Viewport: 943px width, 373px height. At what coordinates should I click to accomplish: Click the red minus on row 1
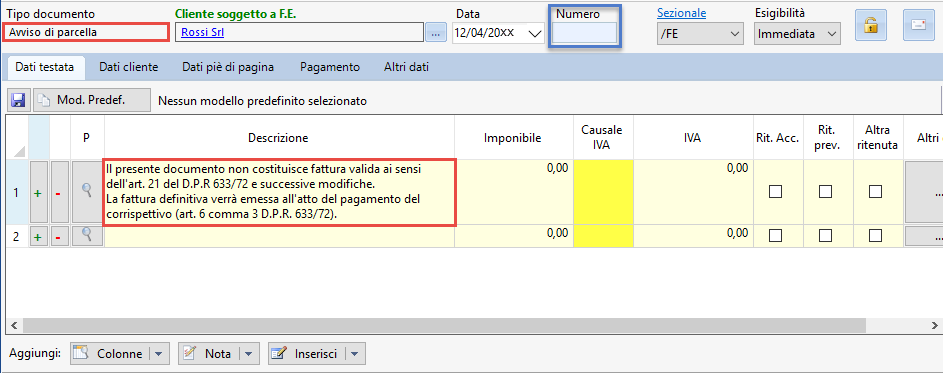59,193
